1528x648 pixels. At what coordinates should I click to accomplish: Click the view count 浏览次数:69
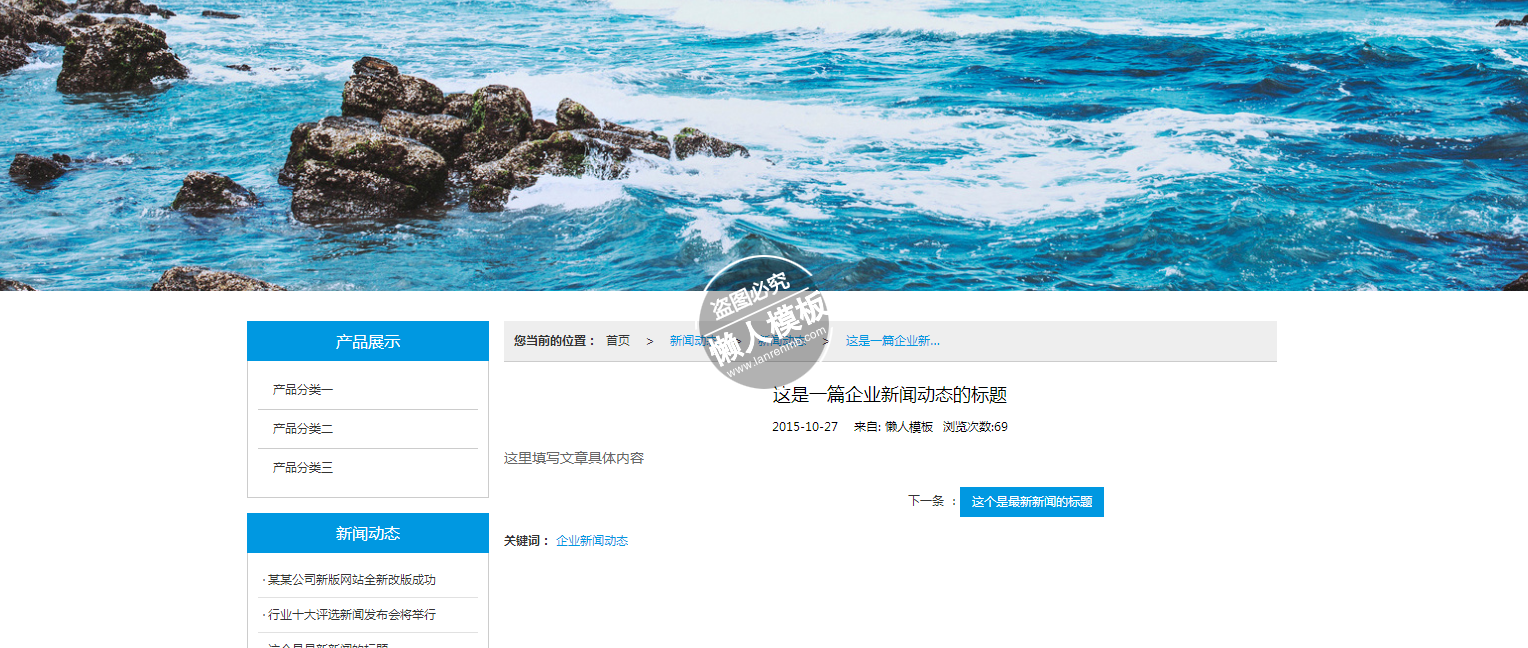975,427
